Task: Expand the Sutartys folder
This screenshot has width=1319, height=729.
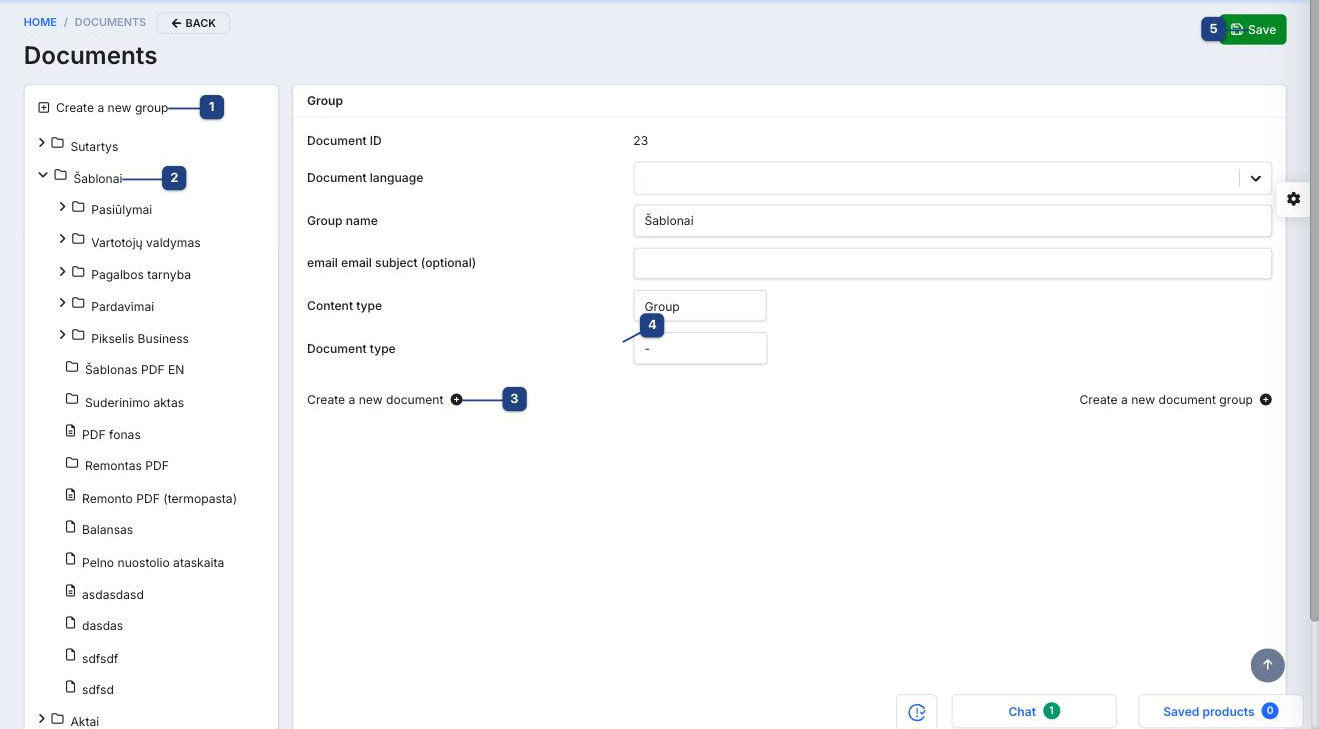Action: click(41, 143)
